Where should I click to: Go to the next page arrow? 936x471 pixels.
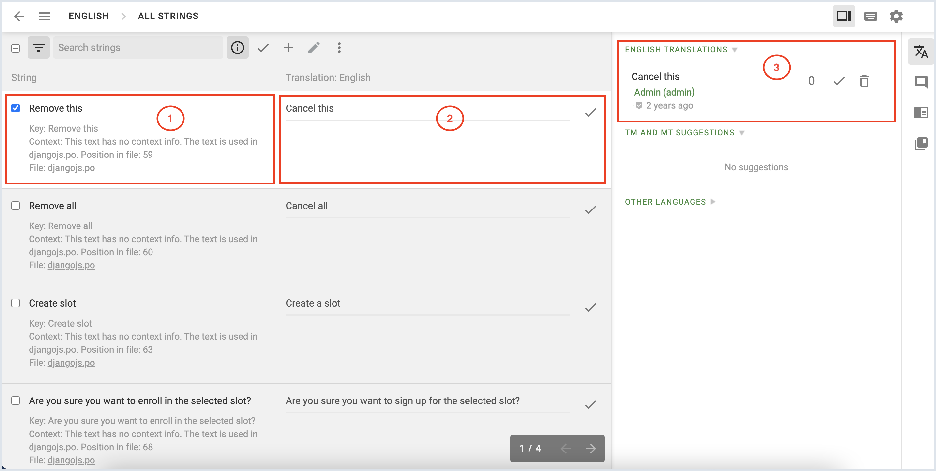[590, 448]
